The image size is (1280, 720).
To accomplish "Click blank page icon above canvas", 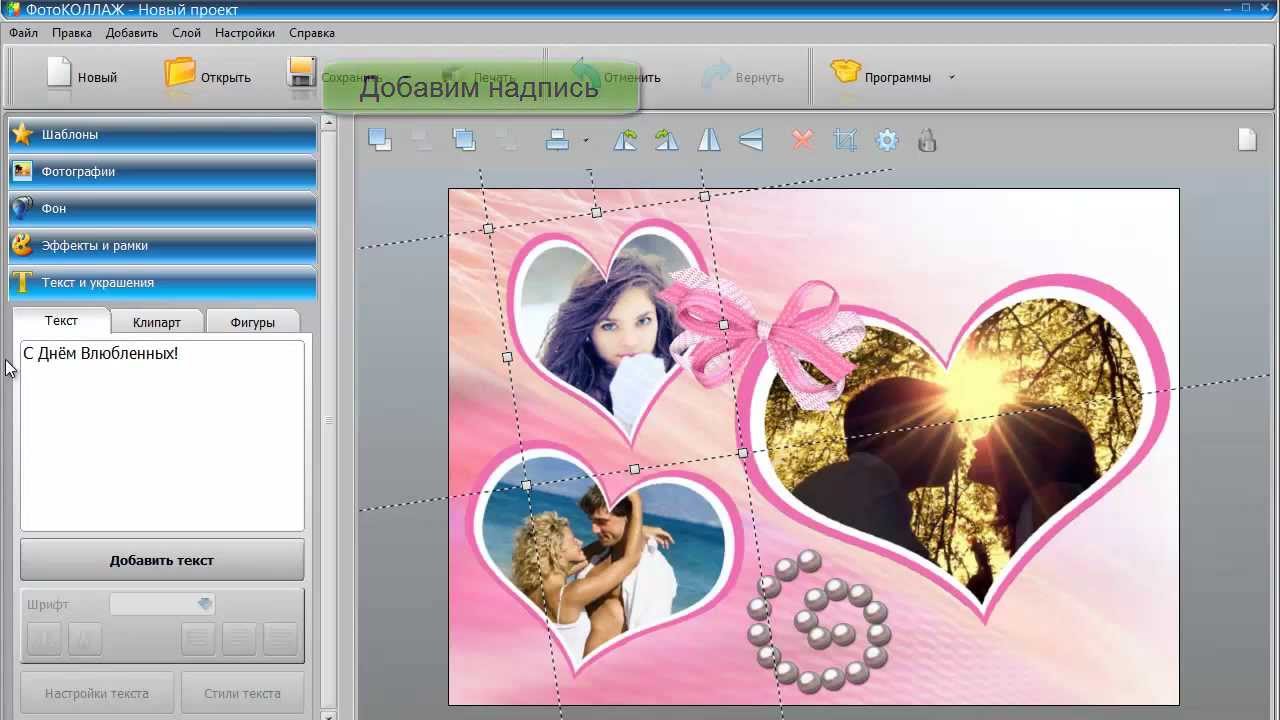I will (x=1247, y=139).
